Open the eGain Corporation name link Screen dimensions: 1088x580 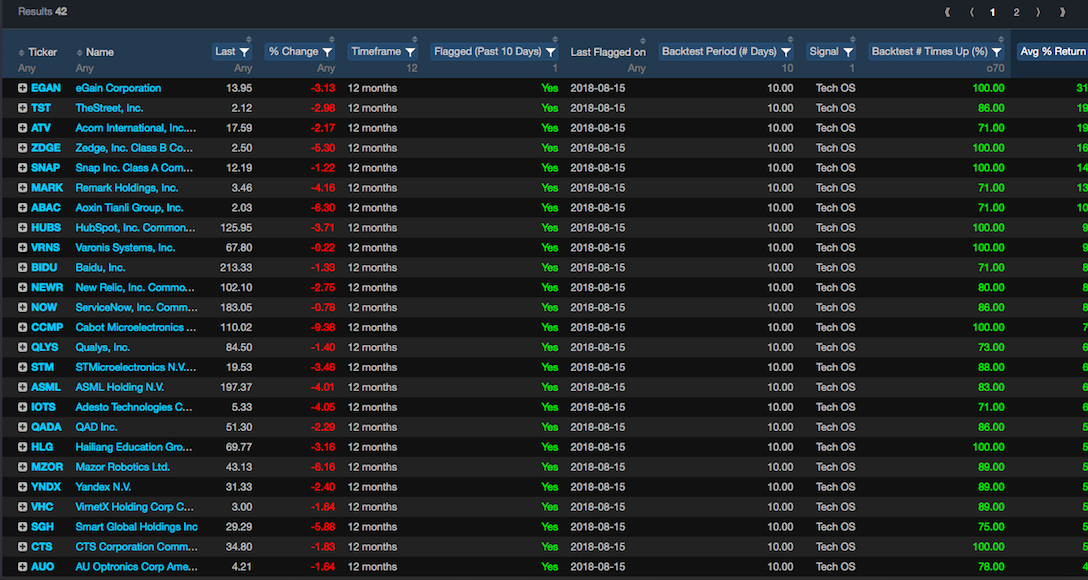point(118,88)
